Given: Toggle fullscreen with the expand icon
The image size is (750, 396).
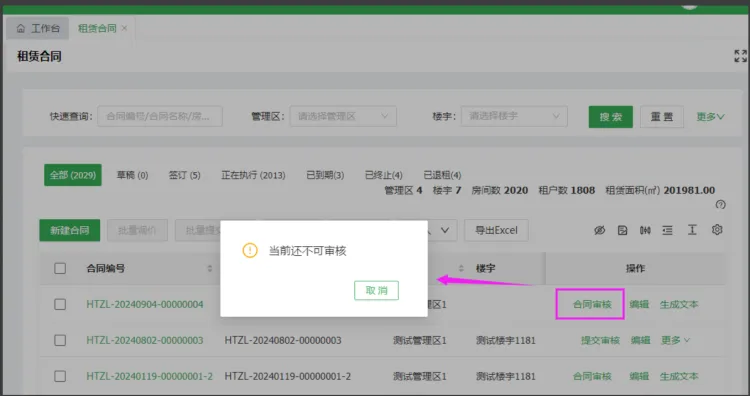Looking at the screenshot, I should click(740, 56).
